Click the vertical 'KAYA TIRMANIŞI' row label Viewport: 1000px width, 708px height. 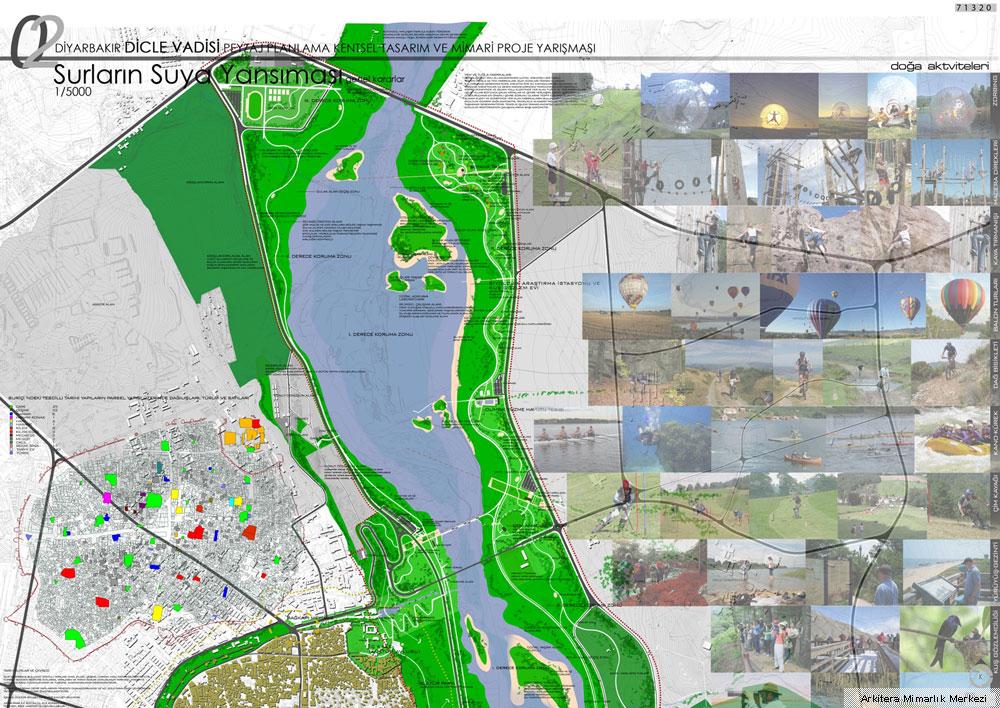[994, 240]
